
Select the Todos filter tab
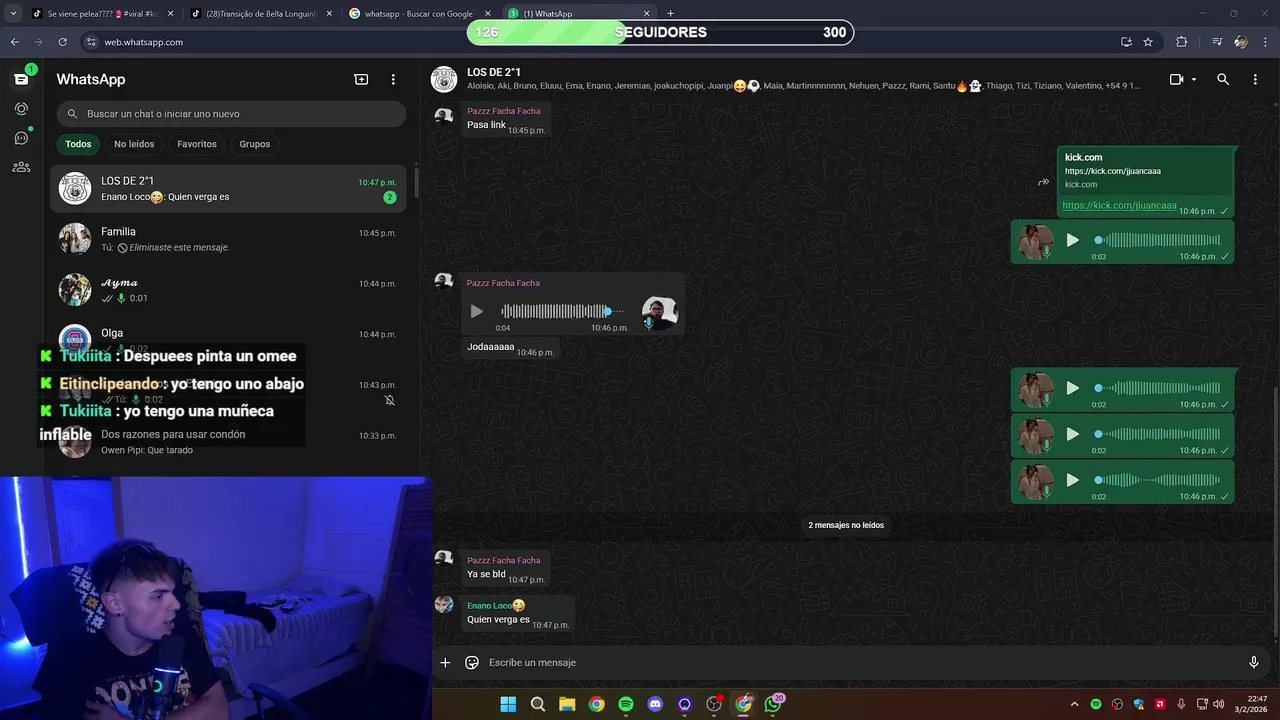(x=78, y=144)
